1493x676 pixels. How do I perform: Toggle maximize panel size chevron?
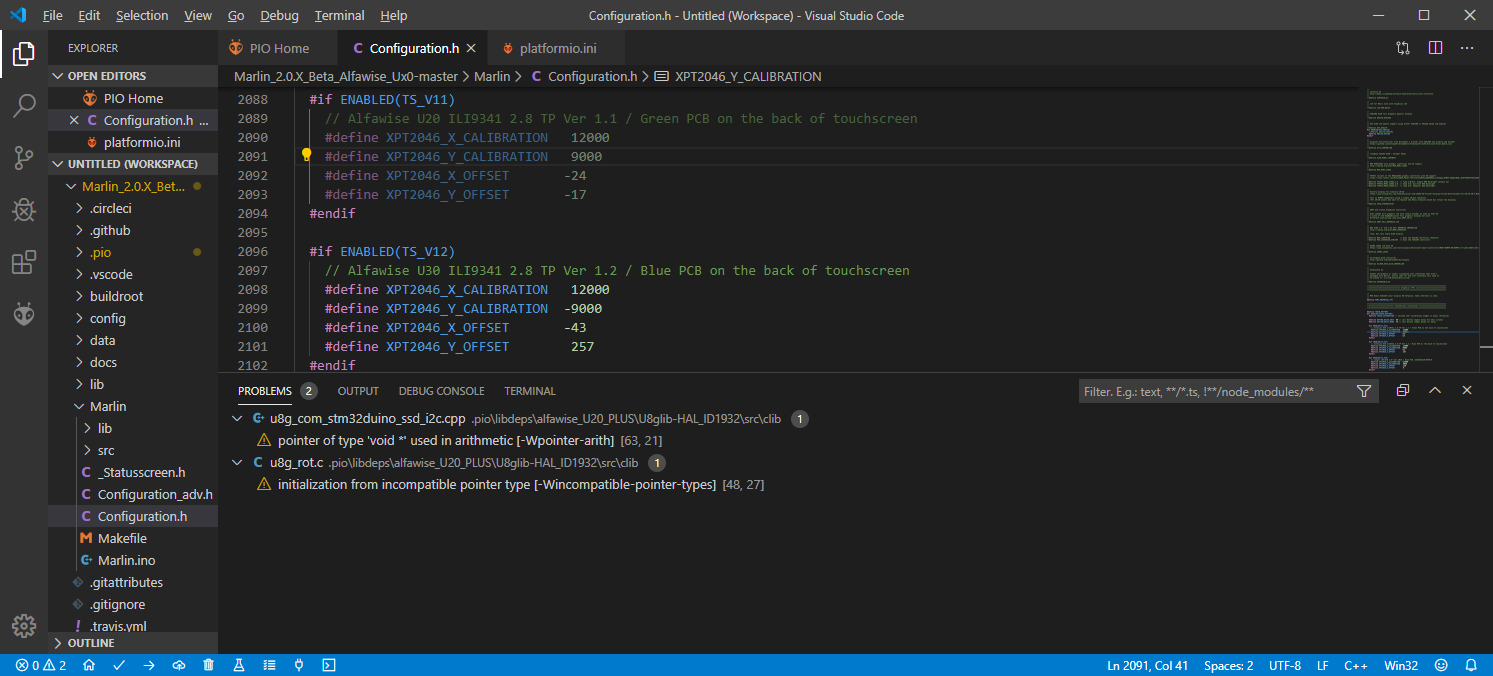tap(1435, 391)
